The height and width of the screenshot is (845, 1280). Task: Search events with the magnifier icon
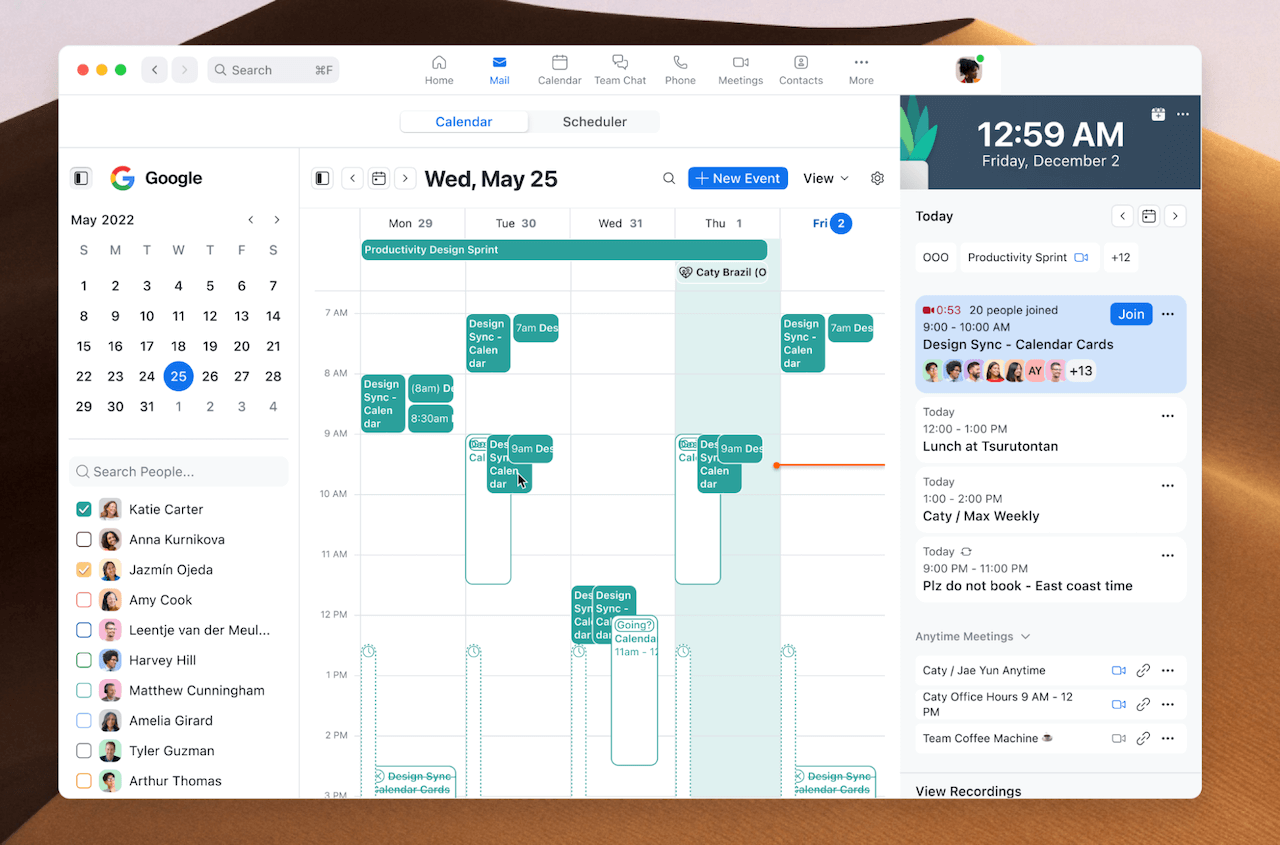(669, 178)
